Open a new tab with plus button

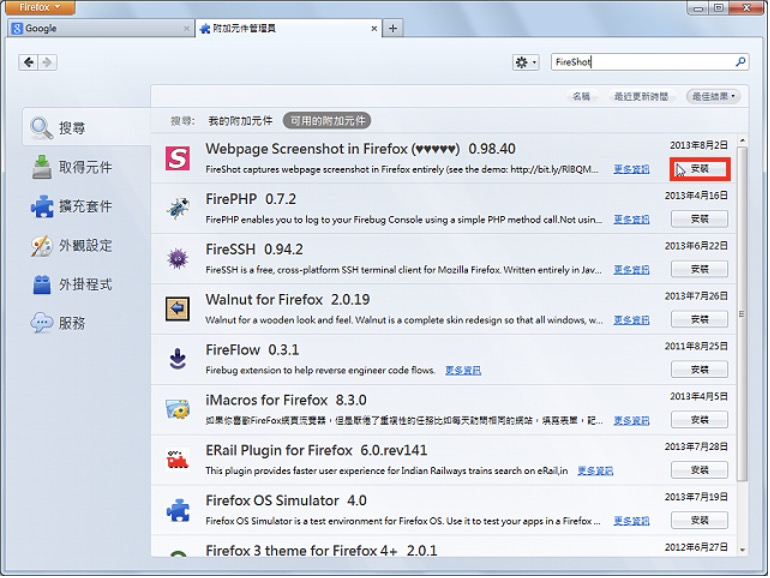(393, 28)
